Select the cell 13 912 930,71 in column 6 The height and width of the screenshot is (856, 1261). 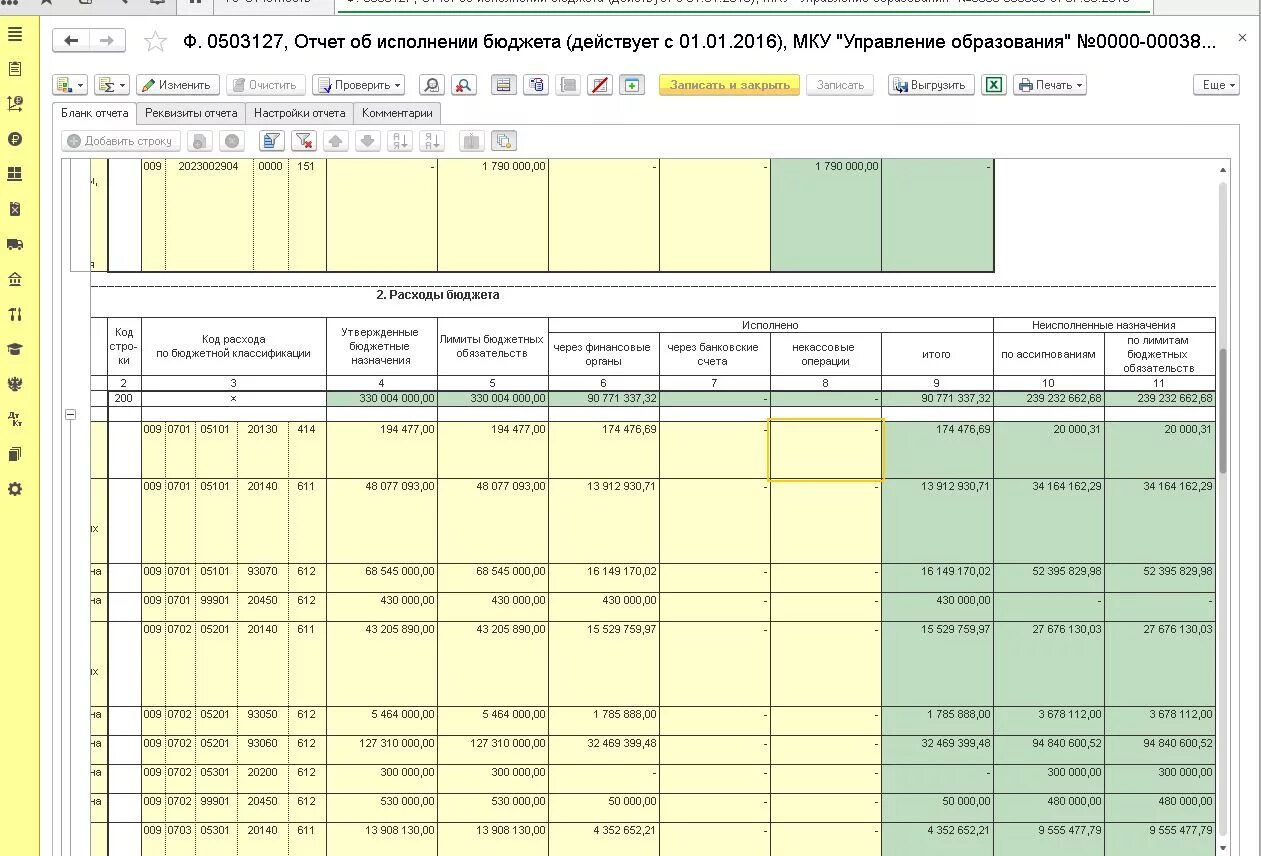603,521
